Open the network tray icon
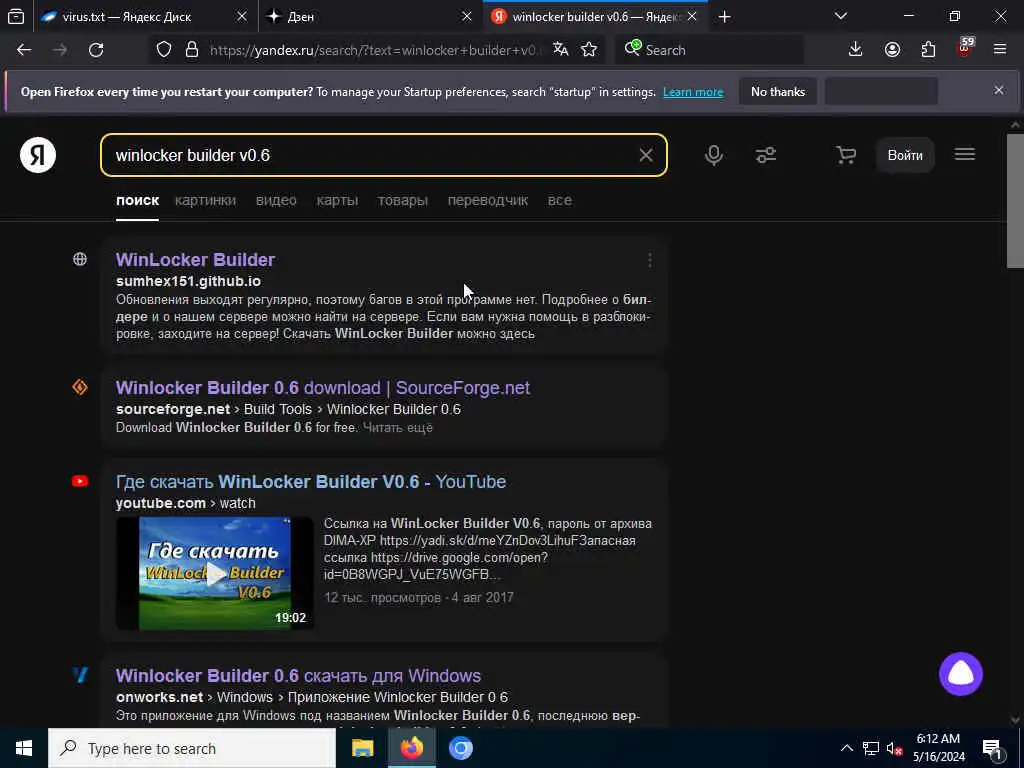The image size is (1024, 768). (871, 749)
